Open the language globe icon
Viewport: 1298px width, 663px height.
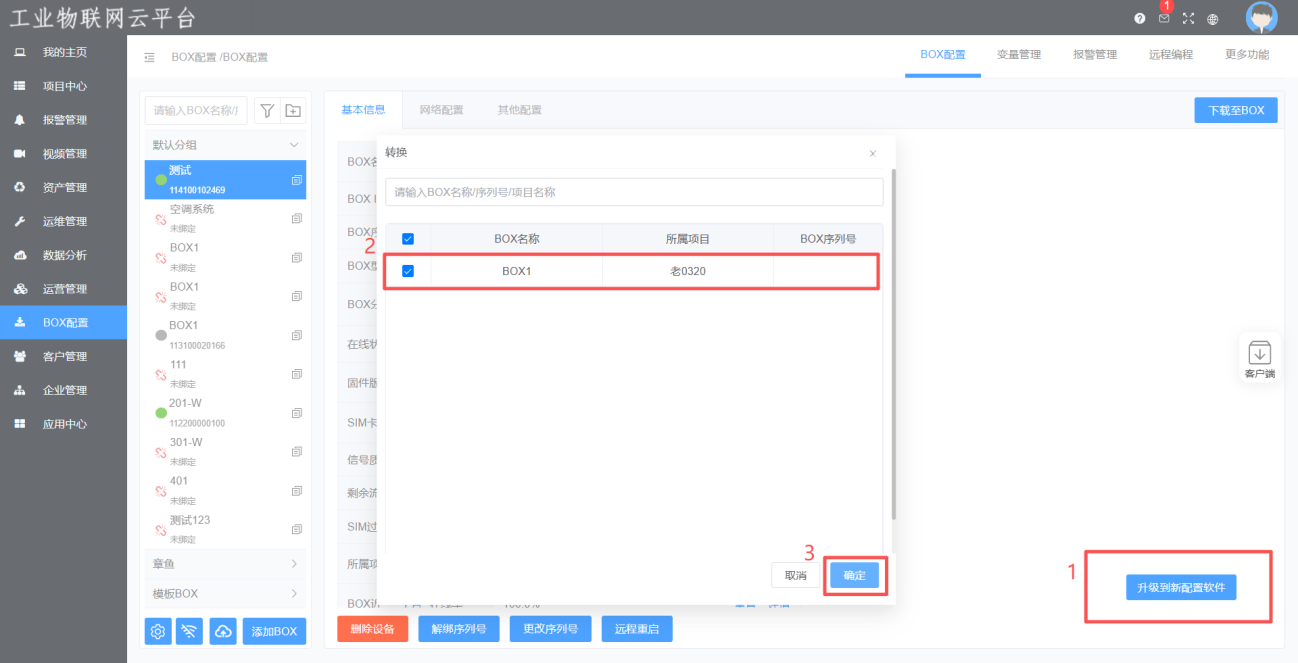[x=1213, y=19]
